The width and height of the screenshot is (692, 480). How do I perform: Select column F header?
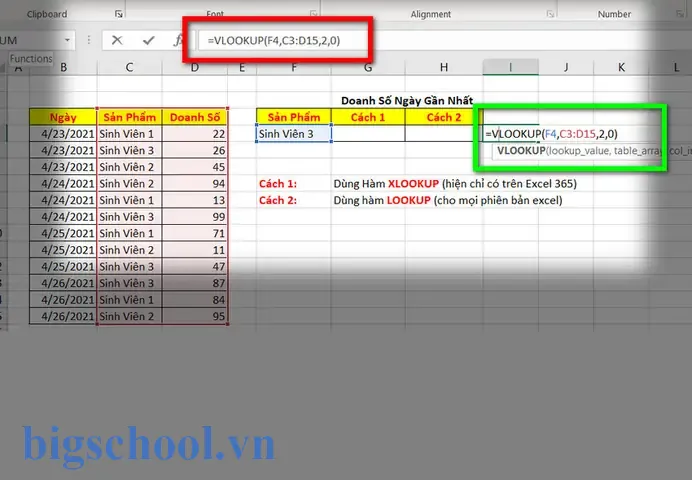(293, 68)
